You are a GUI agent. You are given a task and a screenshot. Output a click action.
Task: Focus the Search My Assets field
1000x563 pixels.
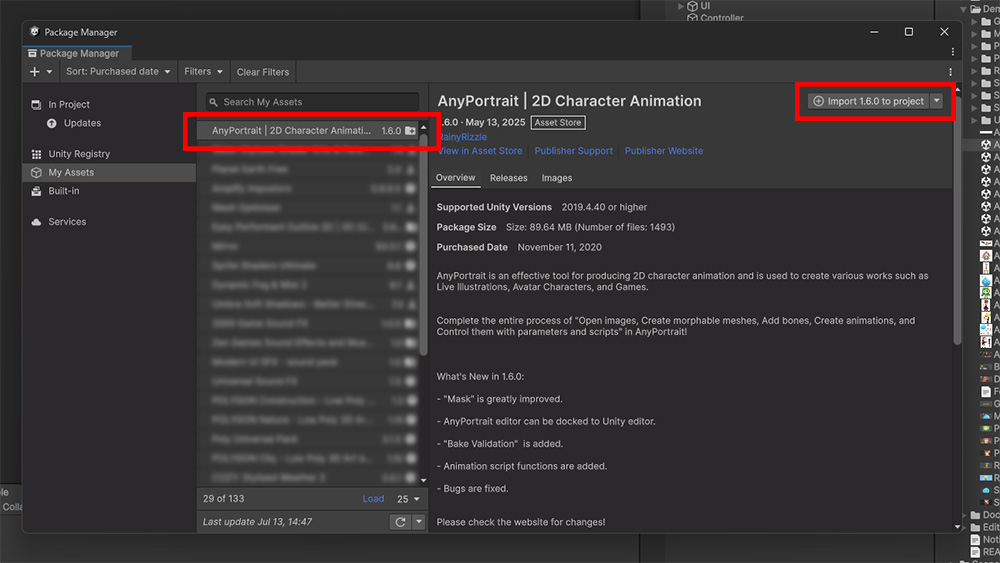[x=312, y=102]
